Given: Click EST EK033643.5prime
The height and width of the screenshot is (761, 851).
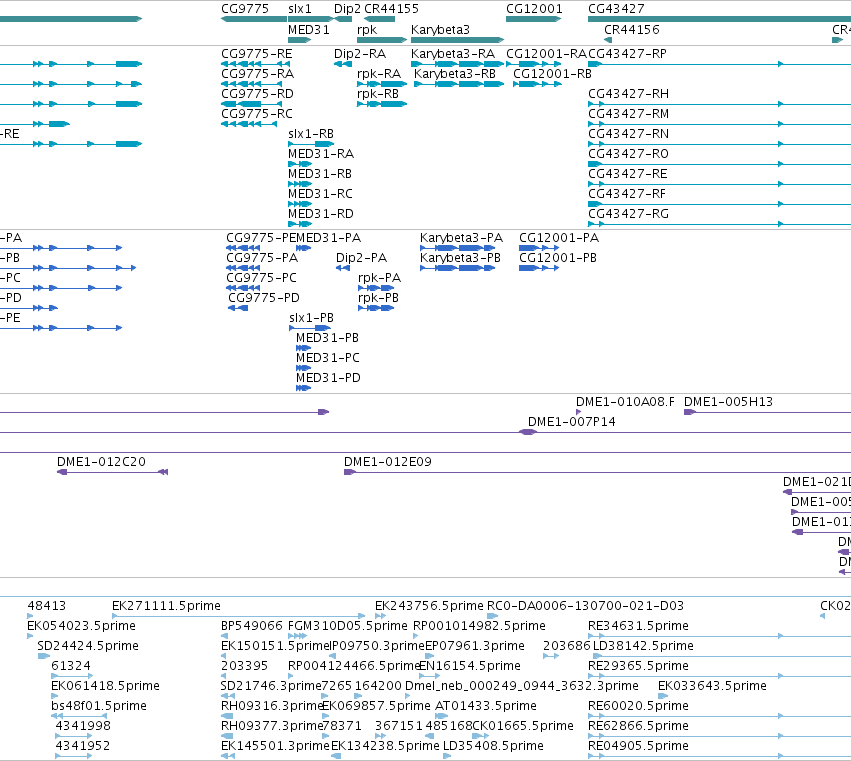Looking at the screenshot, I should point(712,686).
